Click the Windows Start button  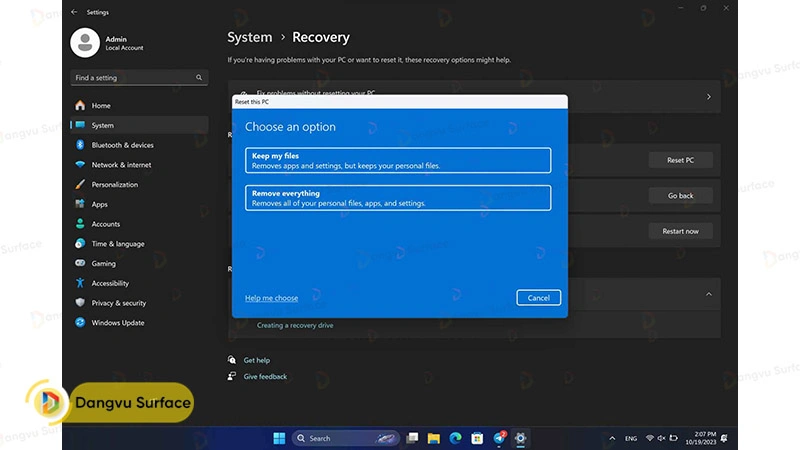coord(279,438)
